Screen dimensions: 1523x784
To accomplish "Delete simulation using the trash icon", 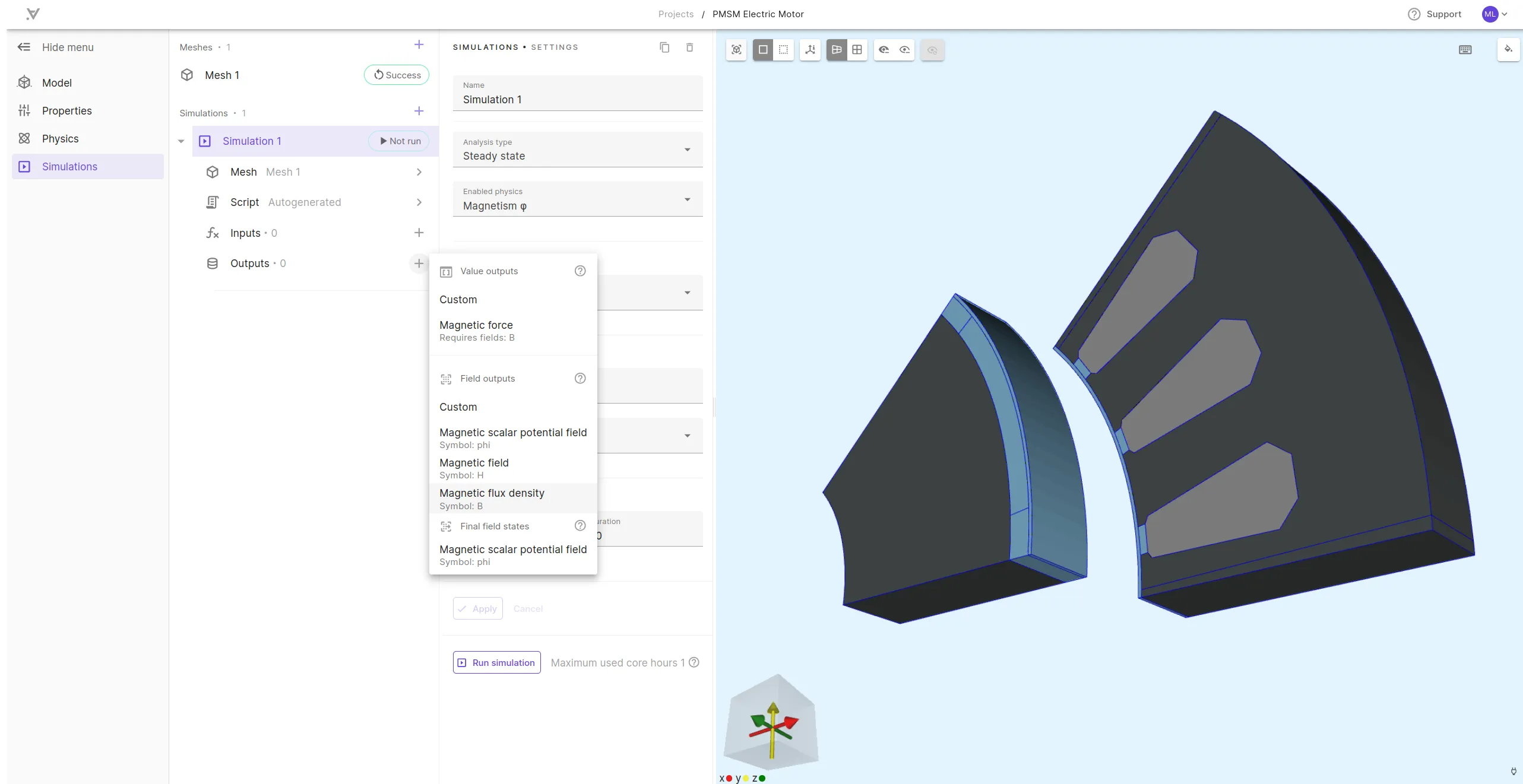I will [689, 47].
